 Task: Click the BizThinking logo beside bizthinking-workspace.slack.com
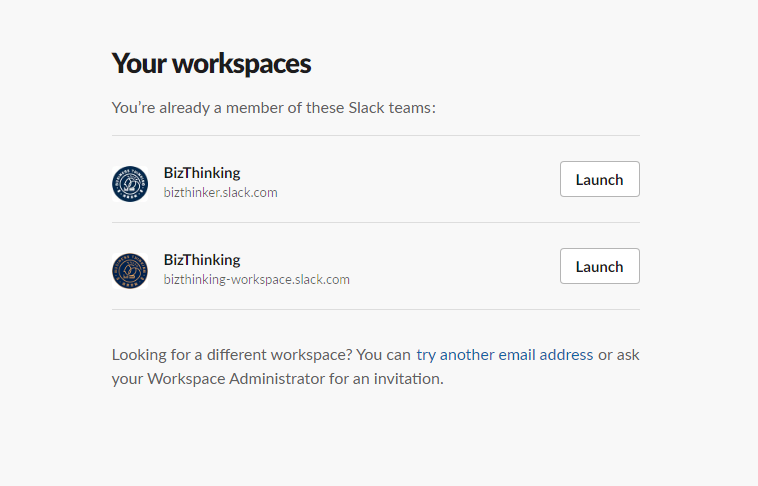[130, 271]
